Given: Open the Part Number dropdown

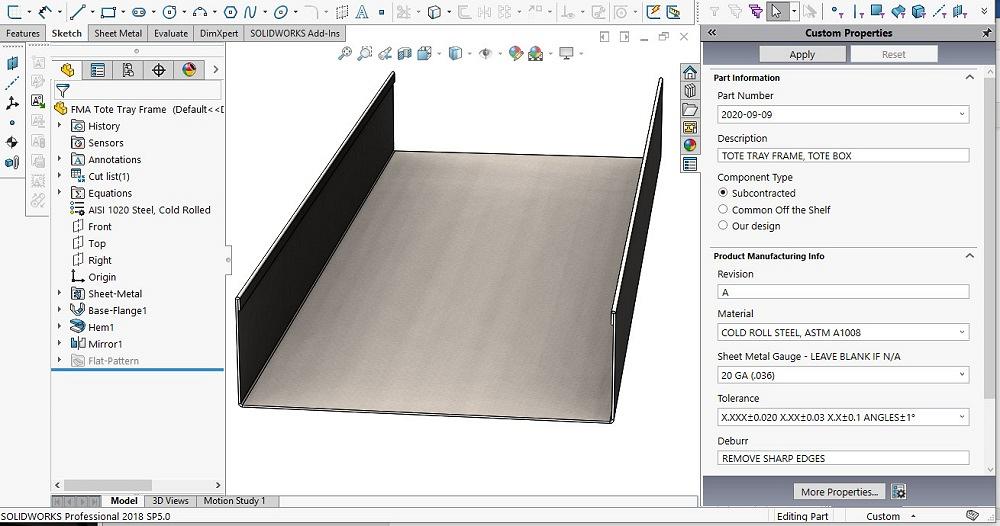Looking at the screenshot, I should click(x=962, y=114).
